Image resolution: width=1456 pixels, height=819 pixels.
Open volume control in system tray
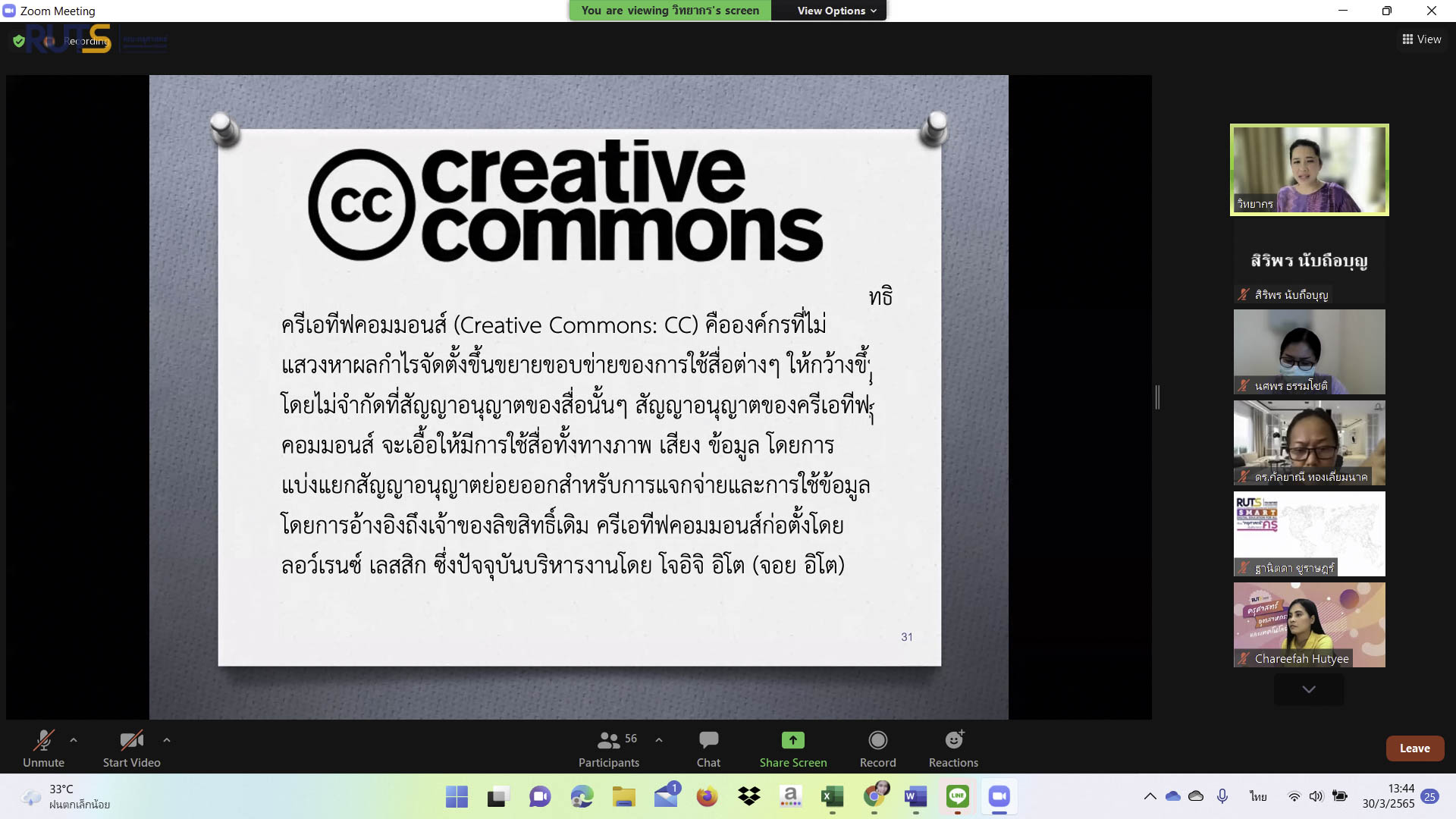click(x=1316, y=796)
